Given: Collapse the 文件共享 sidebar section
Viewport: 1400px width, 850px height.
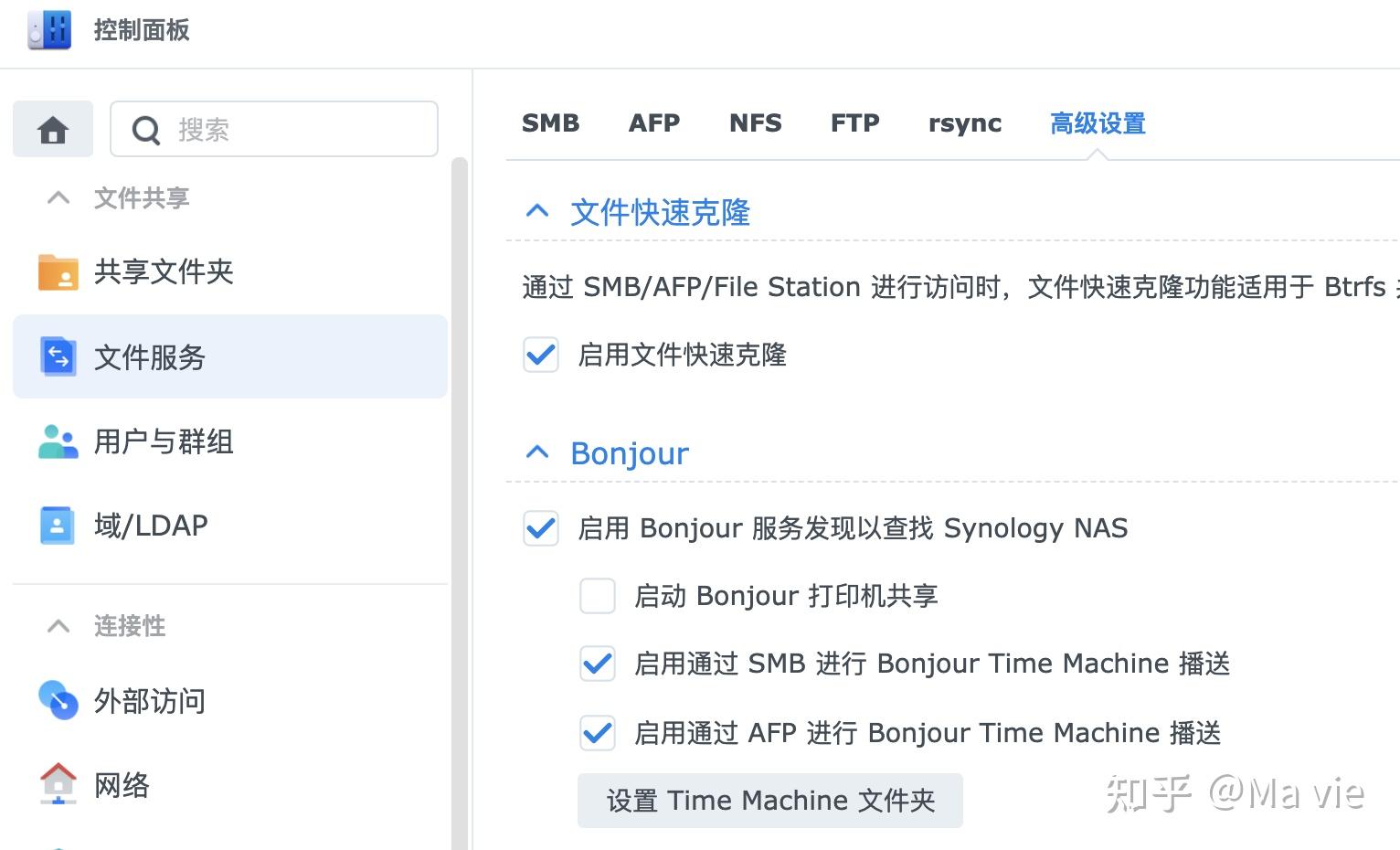Looking at the screenshot, I should pos(58,197).
